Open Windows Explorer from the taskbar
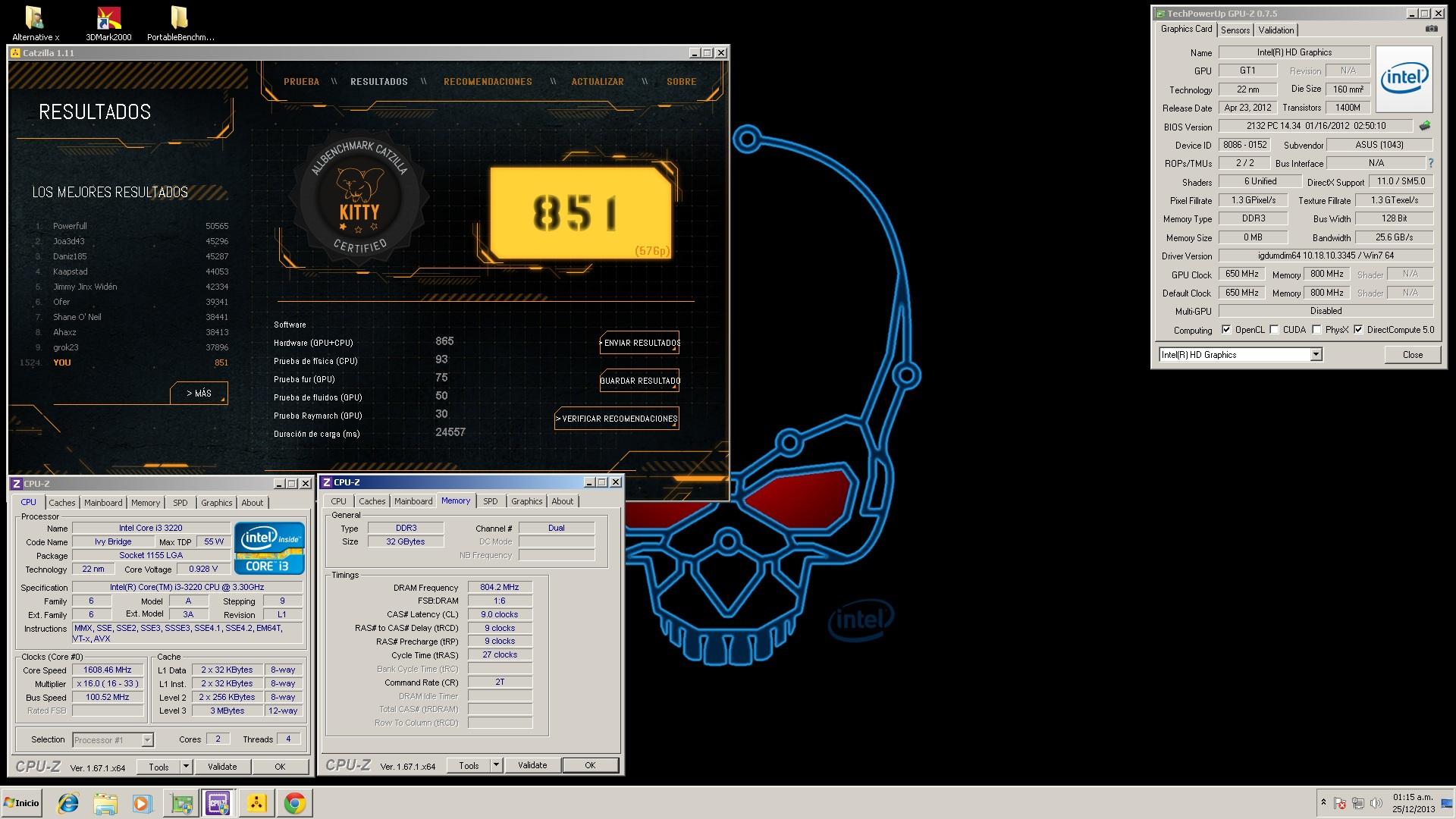This screenshot has height=819, width=1456. pos(105,803)
